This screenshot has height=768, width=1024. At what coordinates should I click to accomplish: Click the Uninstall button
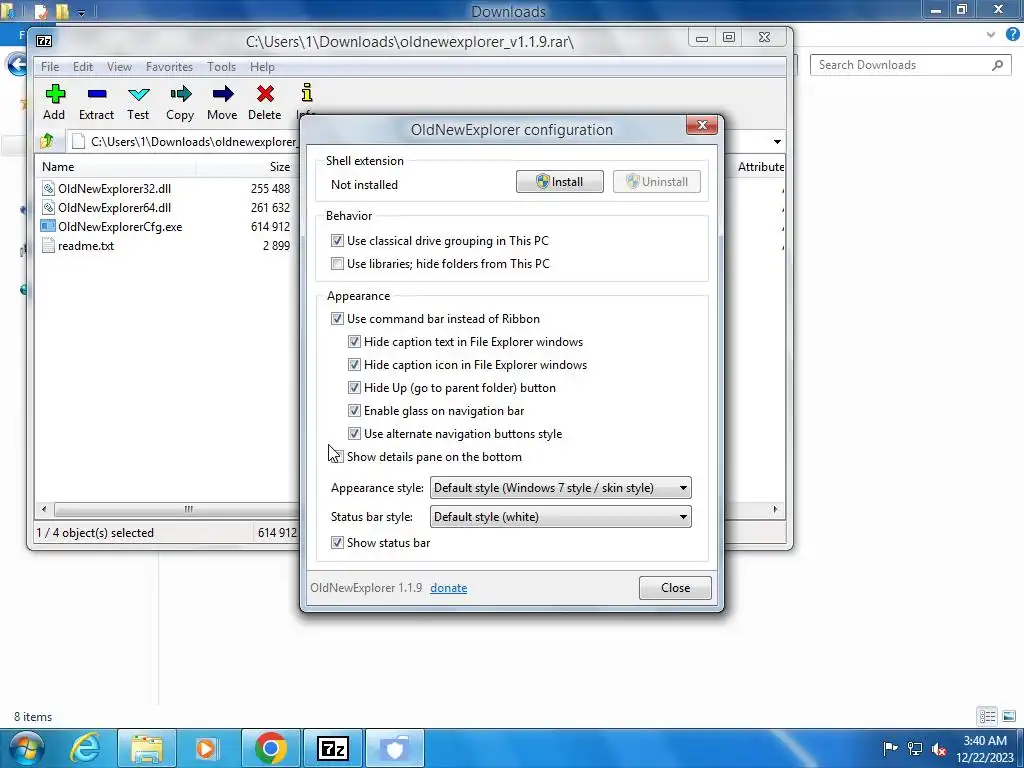pyautogui.click(x=656, y=182)
